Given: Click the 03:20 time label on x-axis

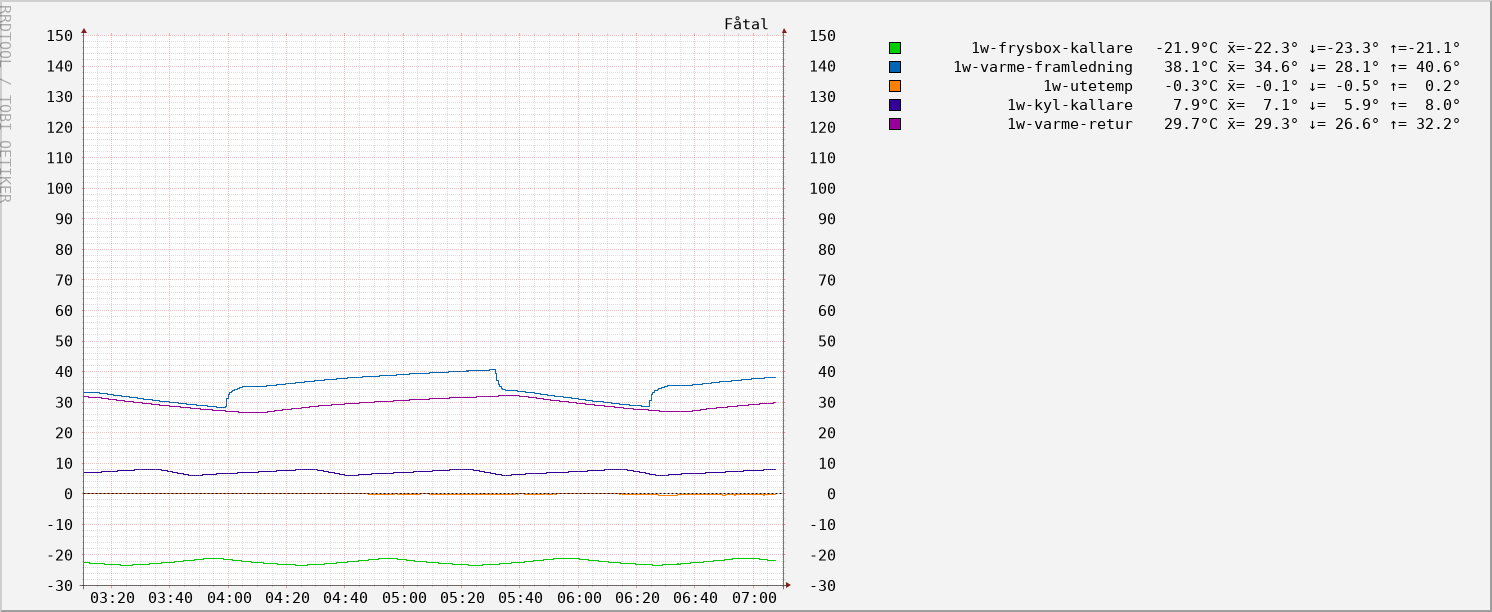Looking at the screenshot, I should click(112, 598).
